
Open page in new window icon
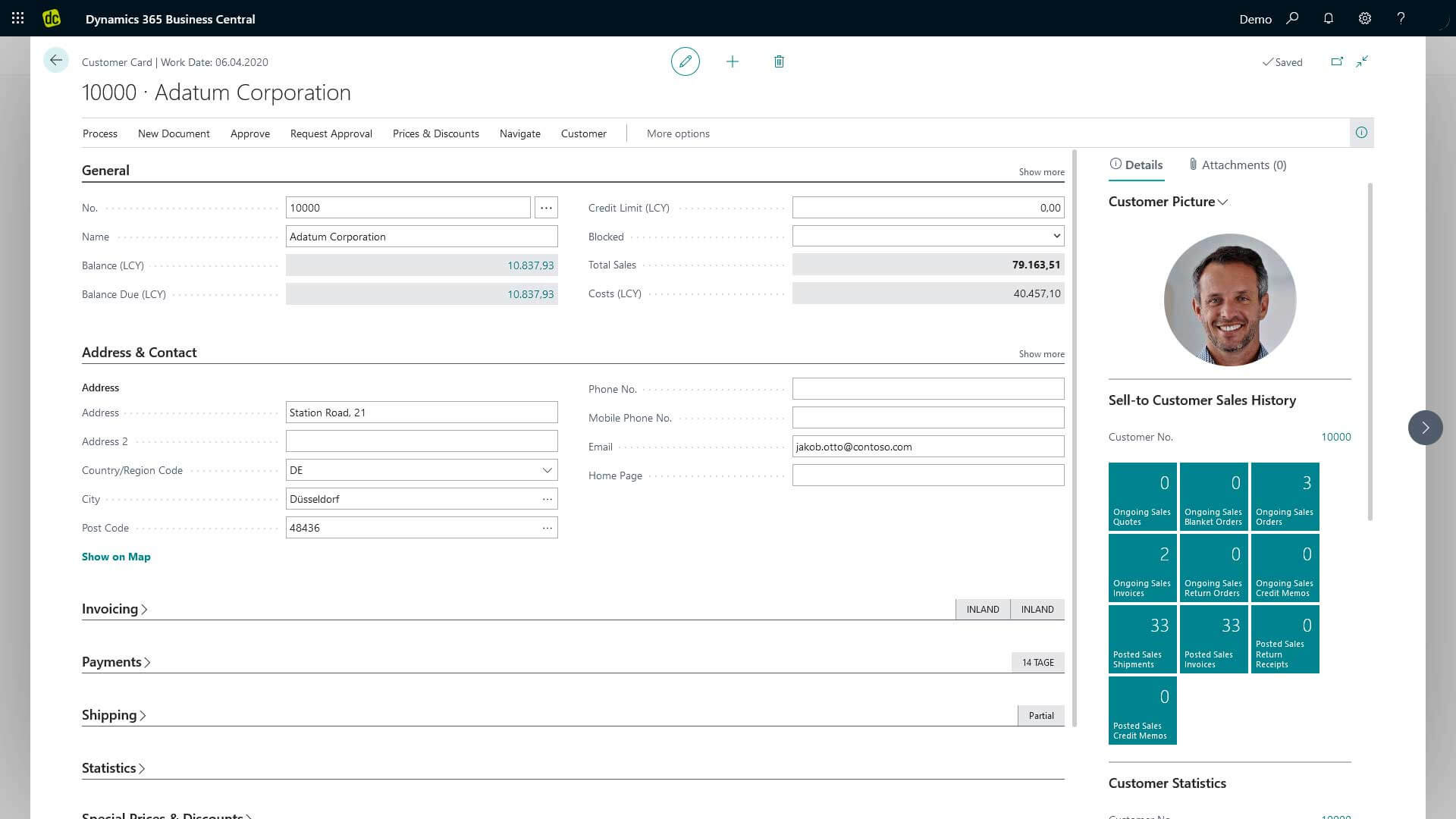[x=1337, y=61]
